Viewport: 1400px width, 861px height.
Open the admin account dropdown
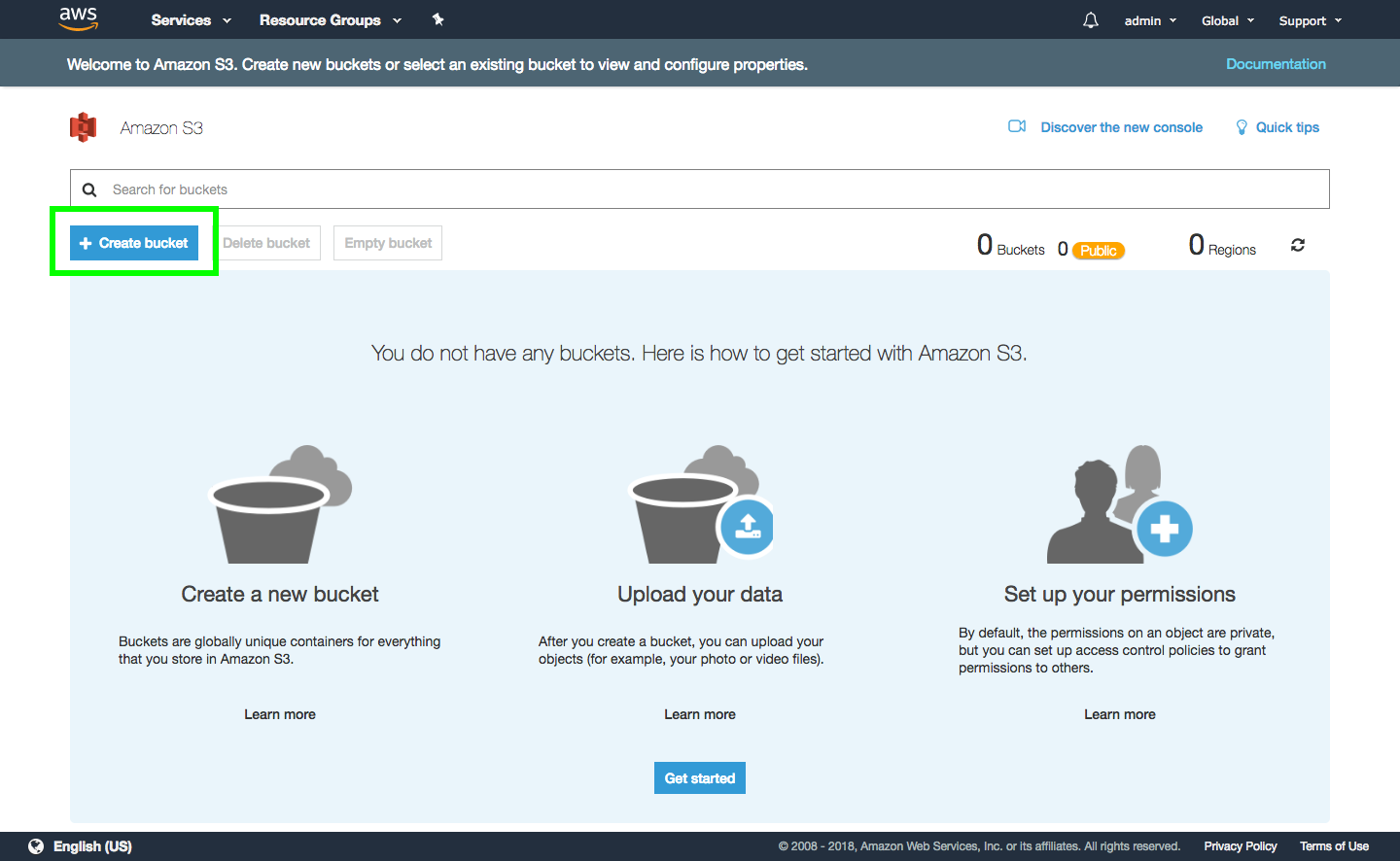[x=1150, y=20]
